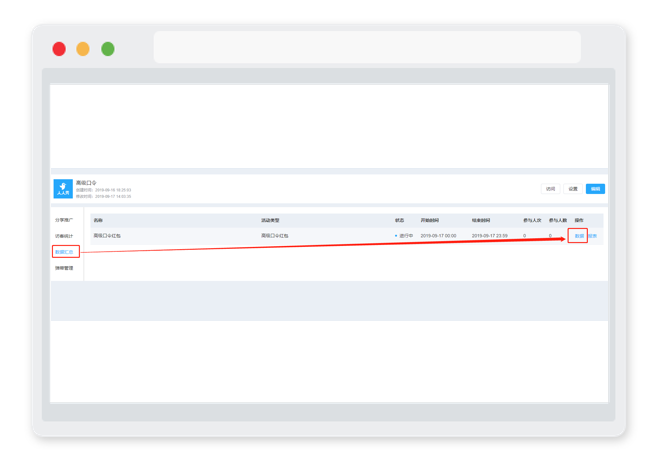Click the 访问 button
The image size is (660, 460).
[x=550, y=189]
